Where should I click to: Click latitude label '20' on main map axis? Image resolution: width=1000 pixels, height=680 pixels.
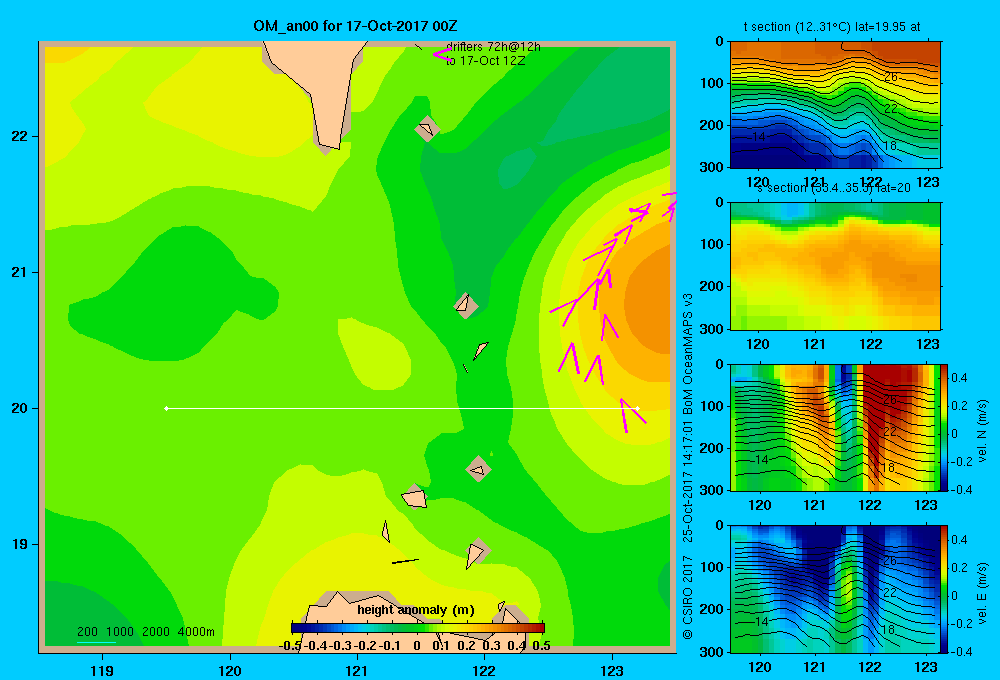point(19,408)
